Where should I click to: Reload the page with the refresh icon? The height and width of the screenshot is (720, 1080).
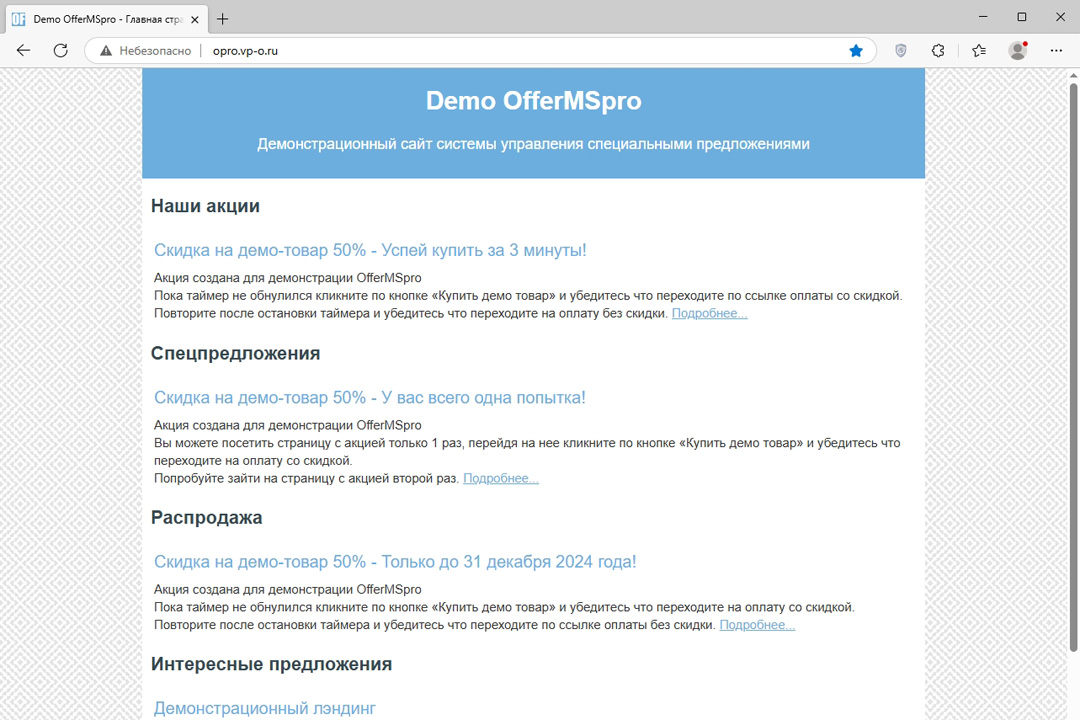point(61,50)
